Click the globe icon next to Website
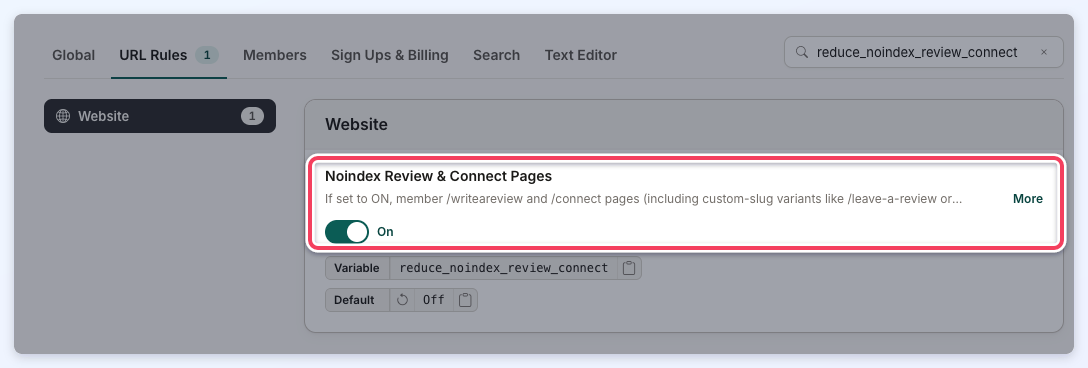 pyautogui.click(x=63, y=116)
